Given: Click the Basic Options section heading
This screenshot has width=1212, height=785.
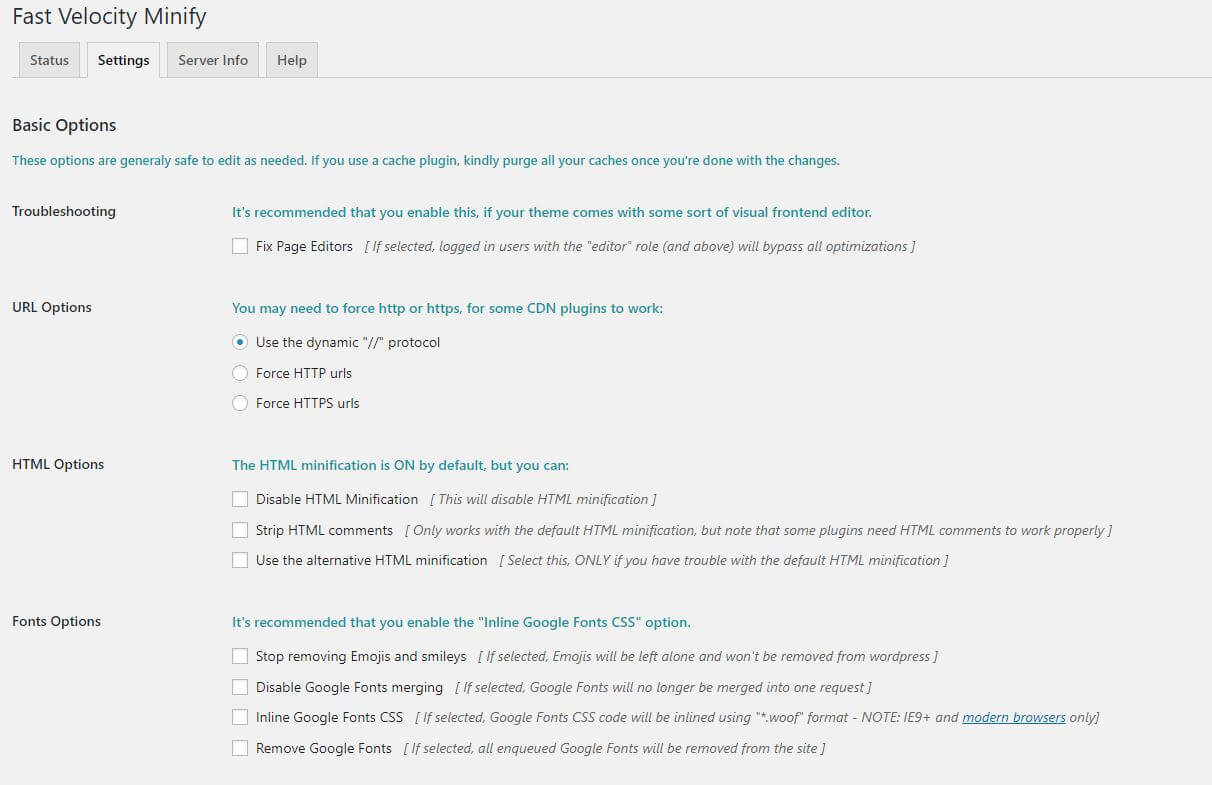Looking at the screenshot, I should pos(64,125).
